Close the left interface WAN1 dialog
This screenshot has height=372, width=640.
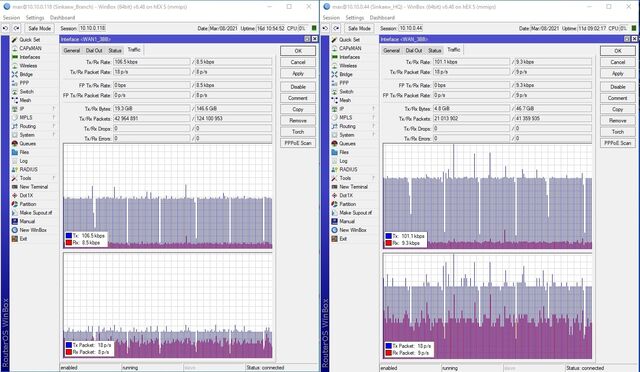[315, 39]
